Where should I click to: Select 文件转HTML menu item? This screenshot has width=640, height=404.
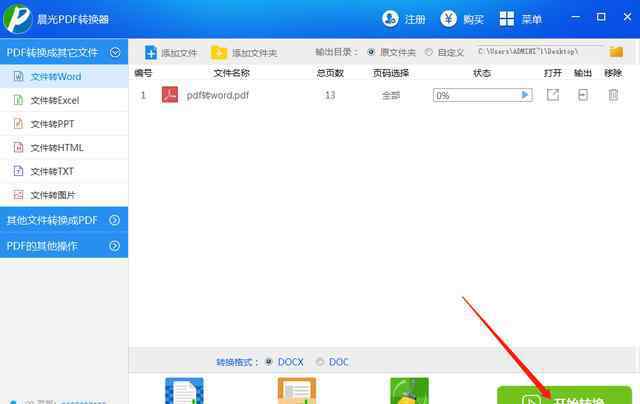[x=64, y=147]
